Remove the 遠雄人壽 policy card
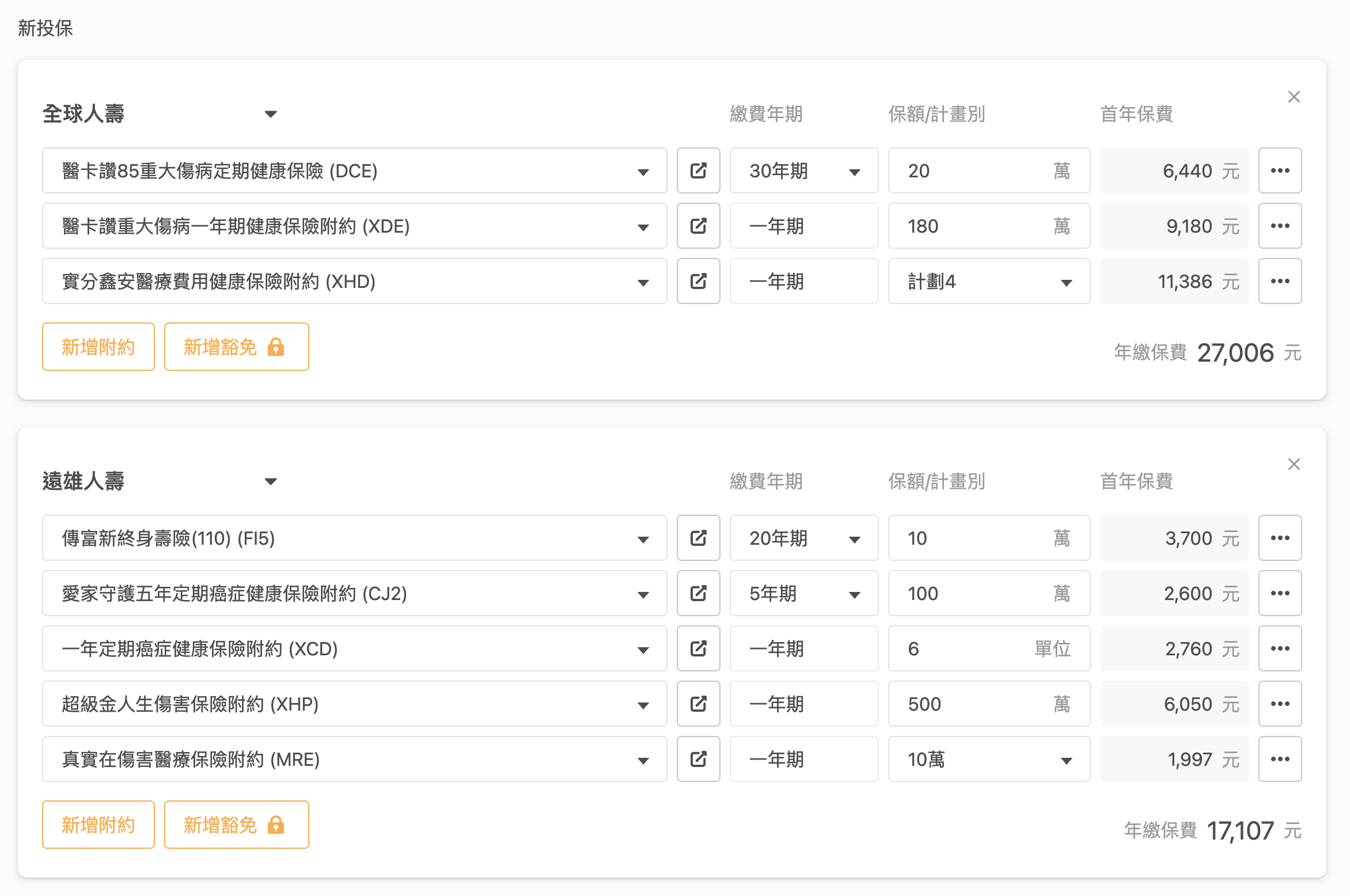This screenshot has height=896, width=1350. 1294,464
